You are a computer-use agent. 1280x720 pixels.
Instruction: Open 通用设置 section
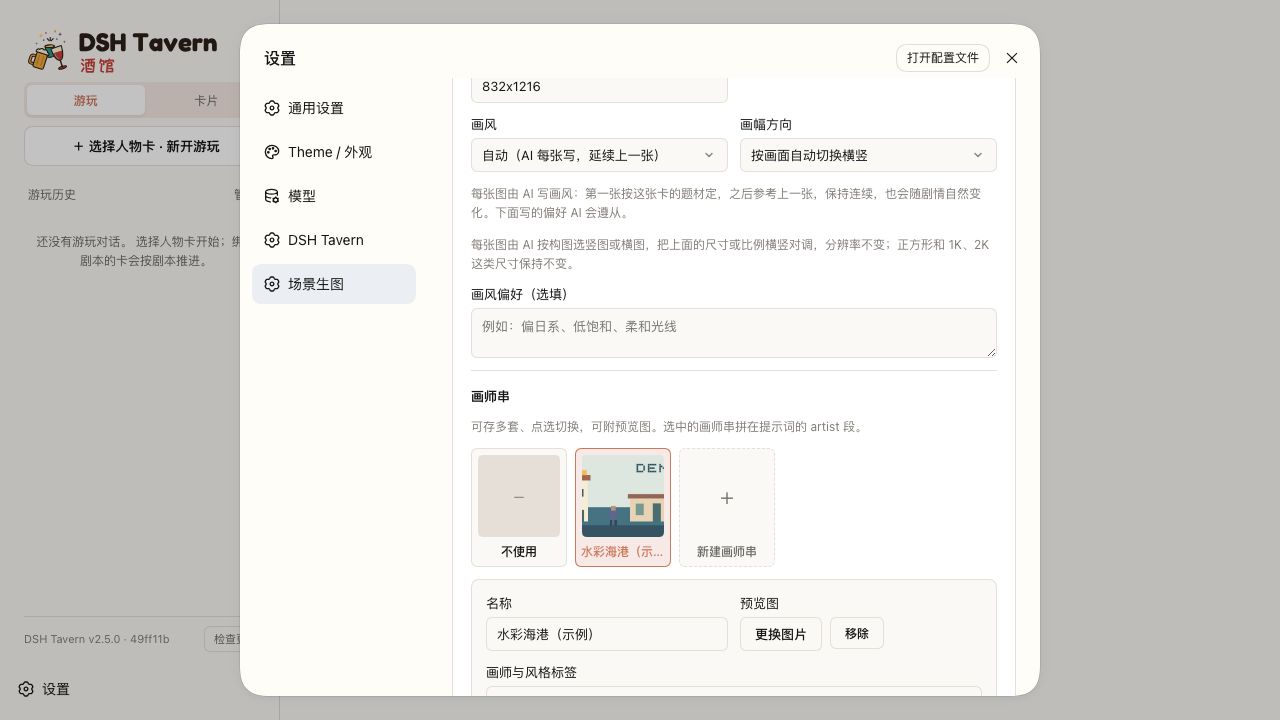click(334, 108)
